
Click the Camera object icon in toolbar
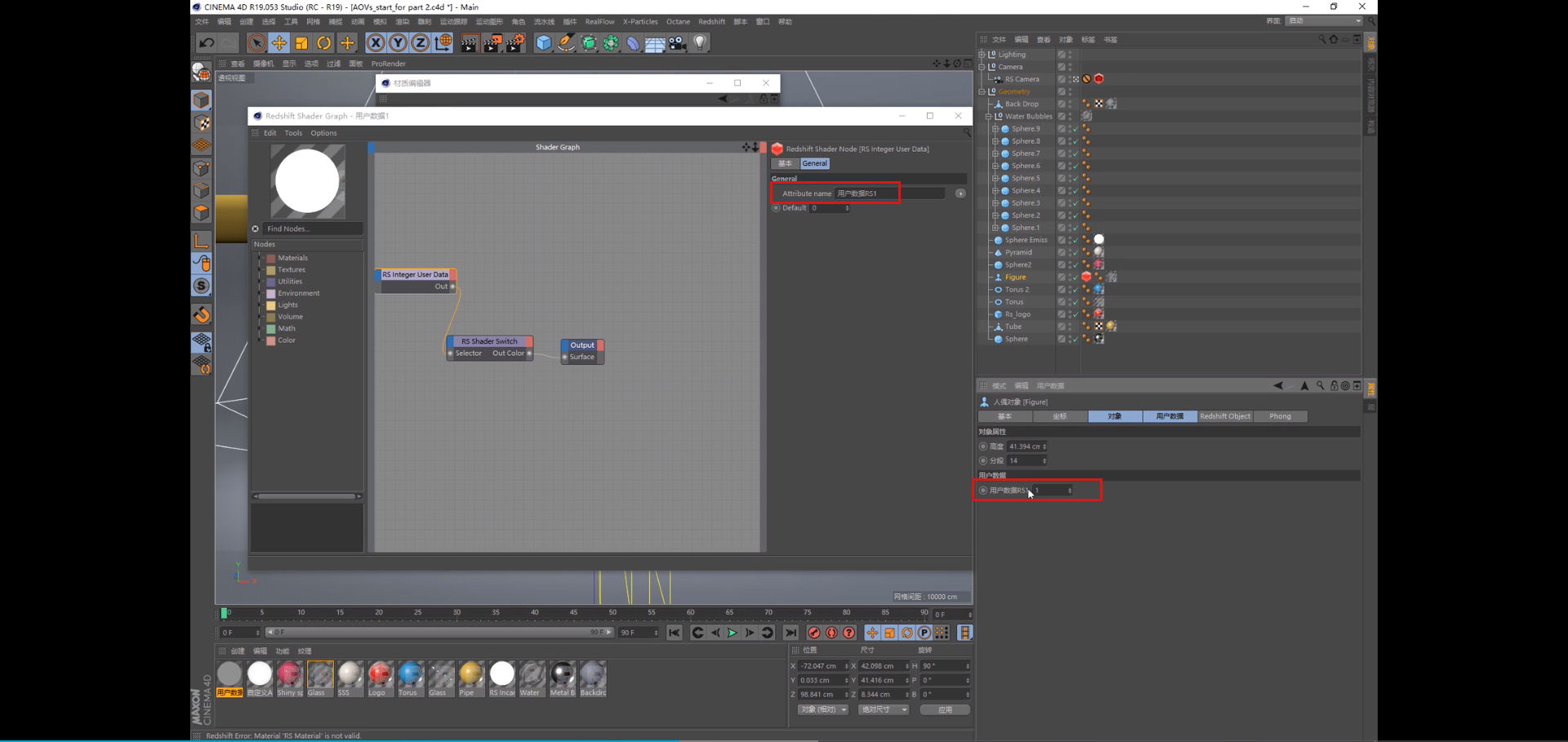point(678,43)
